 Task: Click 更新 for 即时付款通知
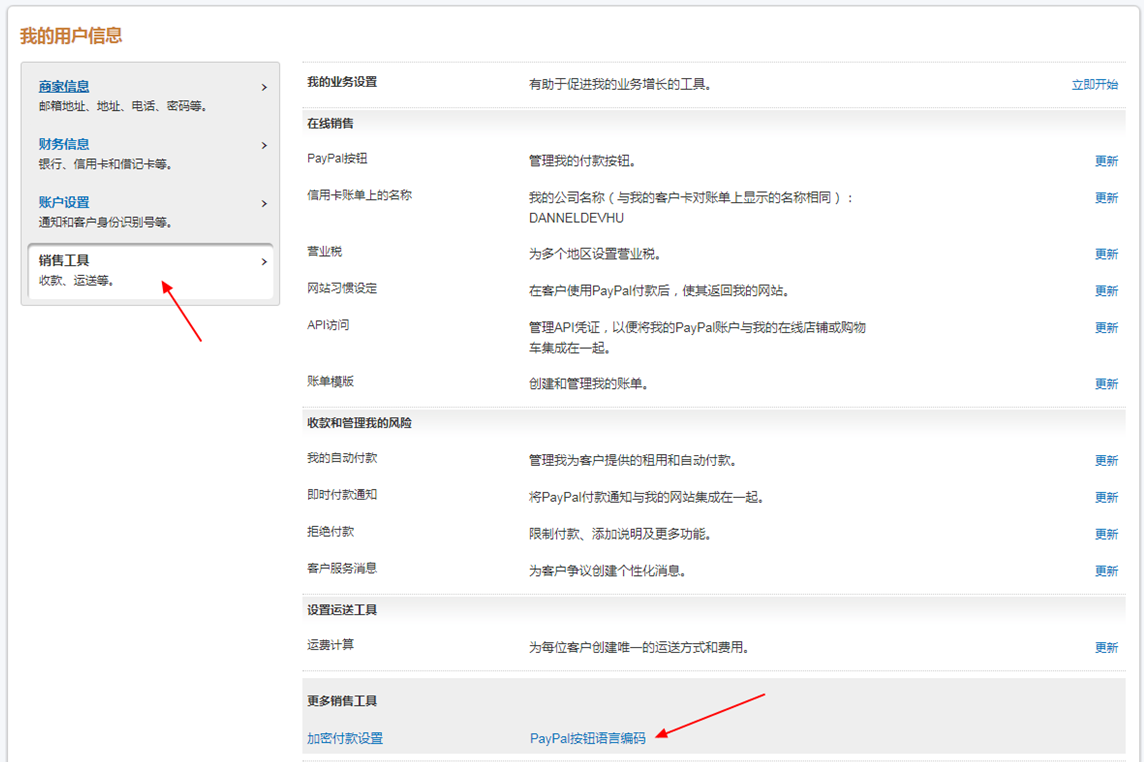pyautogui.click(x=1106, y=498)
